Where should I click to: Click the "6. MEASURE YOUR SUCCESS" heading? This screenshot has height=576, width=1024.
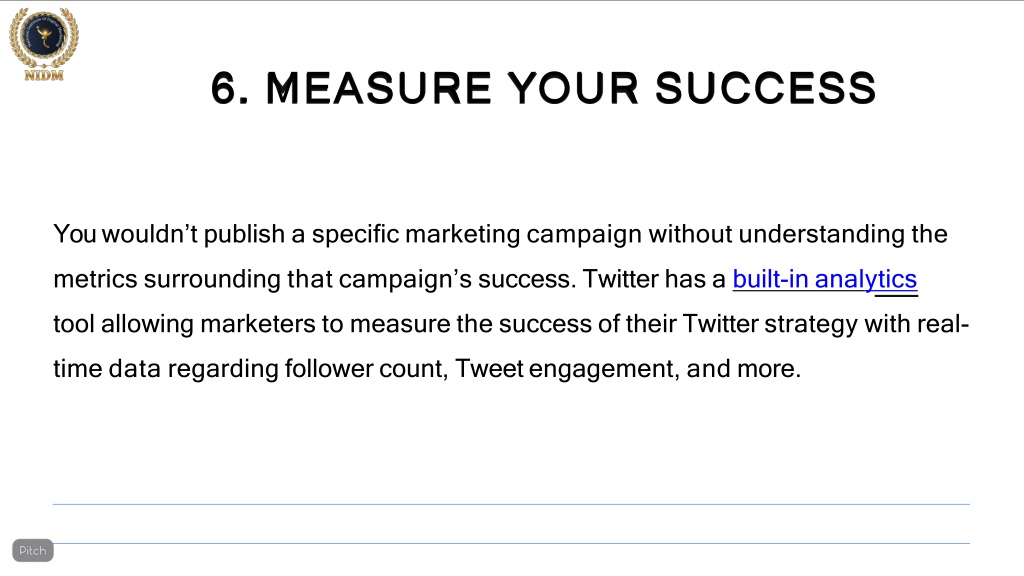543,88
